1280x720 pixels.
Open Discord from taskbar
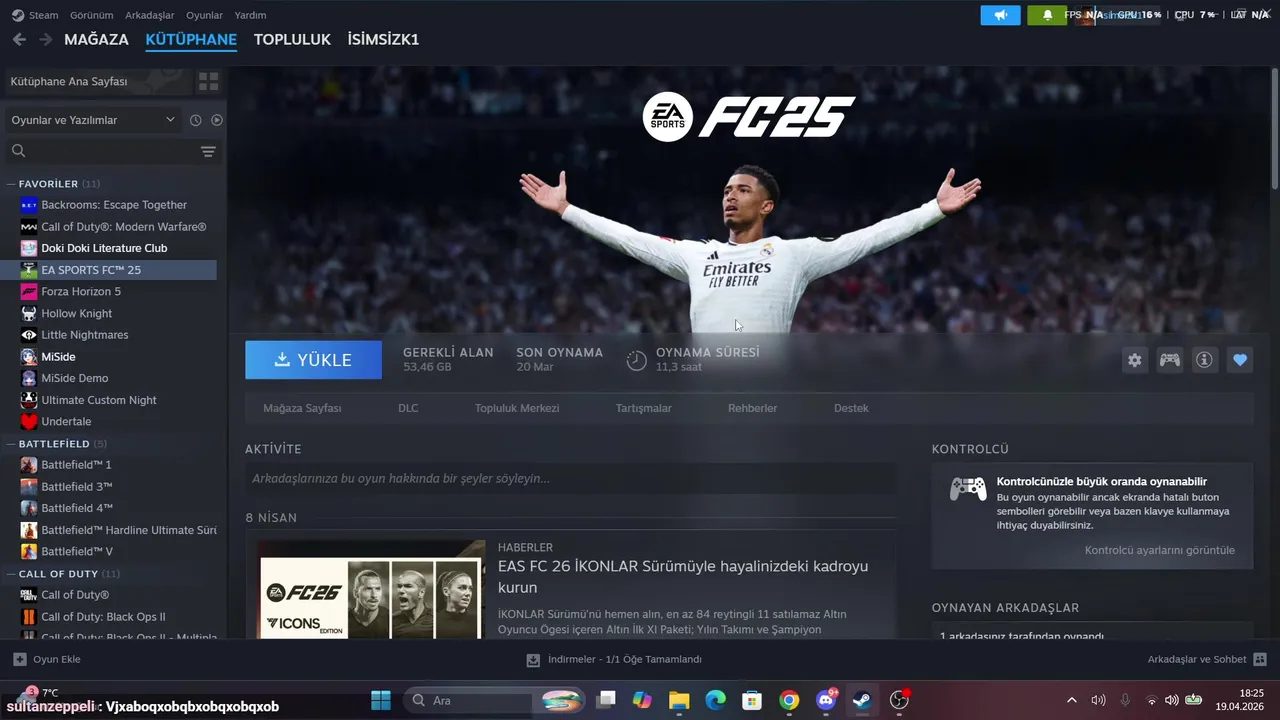pyautogui.click(x=826, y=700)
